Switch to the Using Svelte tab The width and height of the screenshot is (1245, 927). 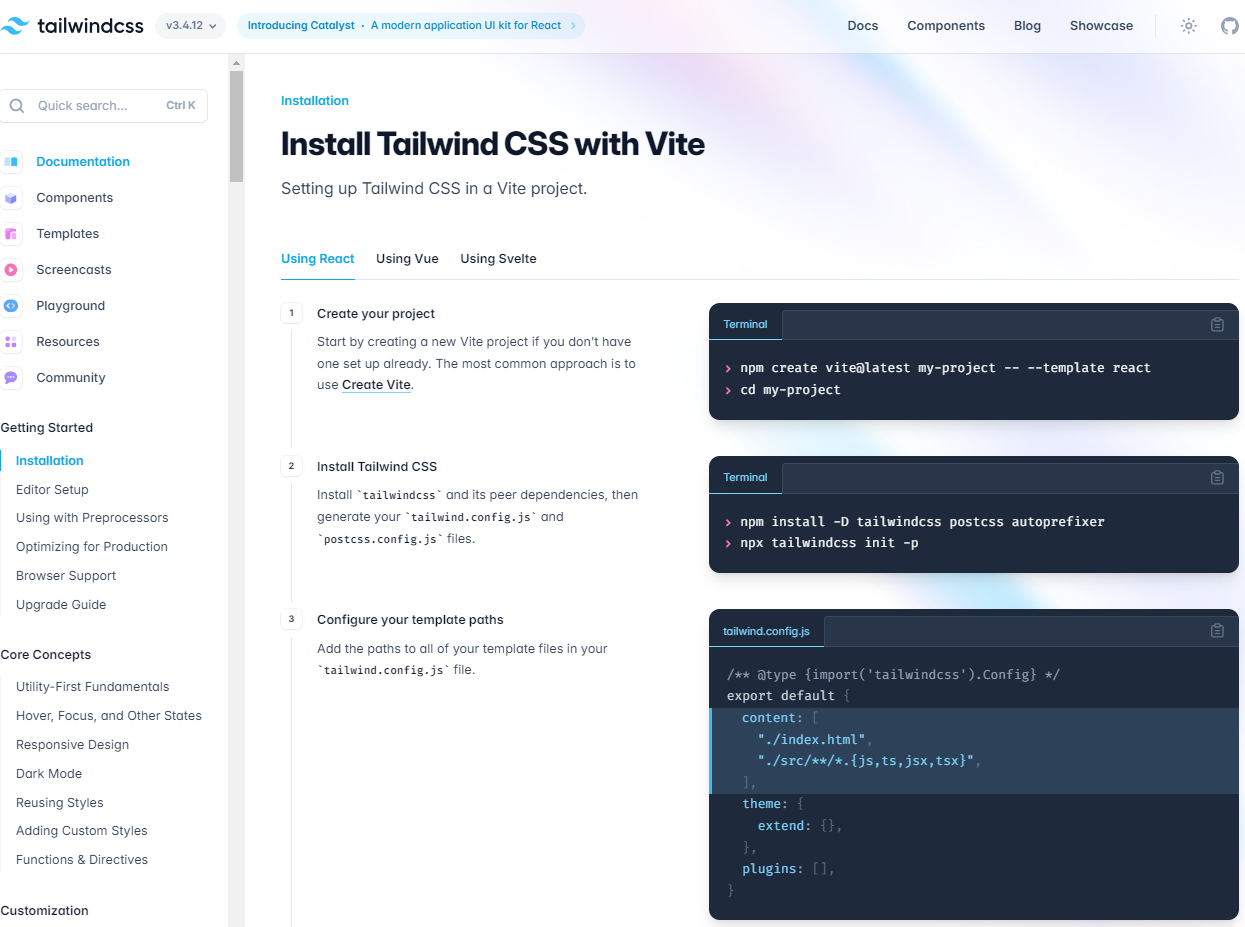pos(498,259)
